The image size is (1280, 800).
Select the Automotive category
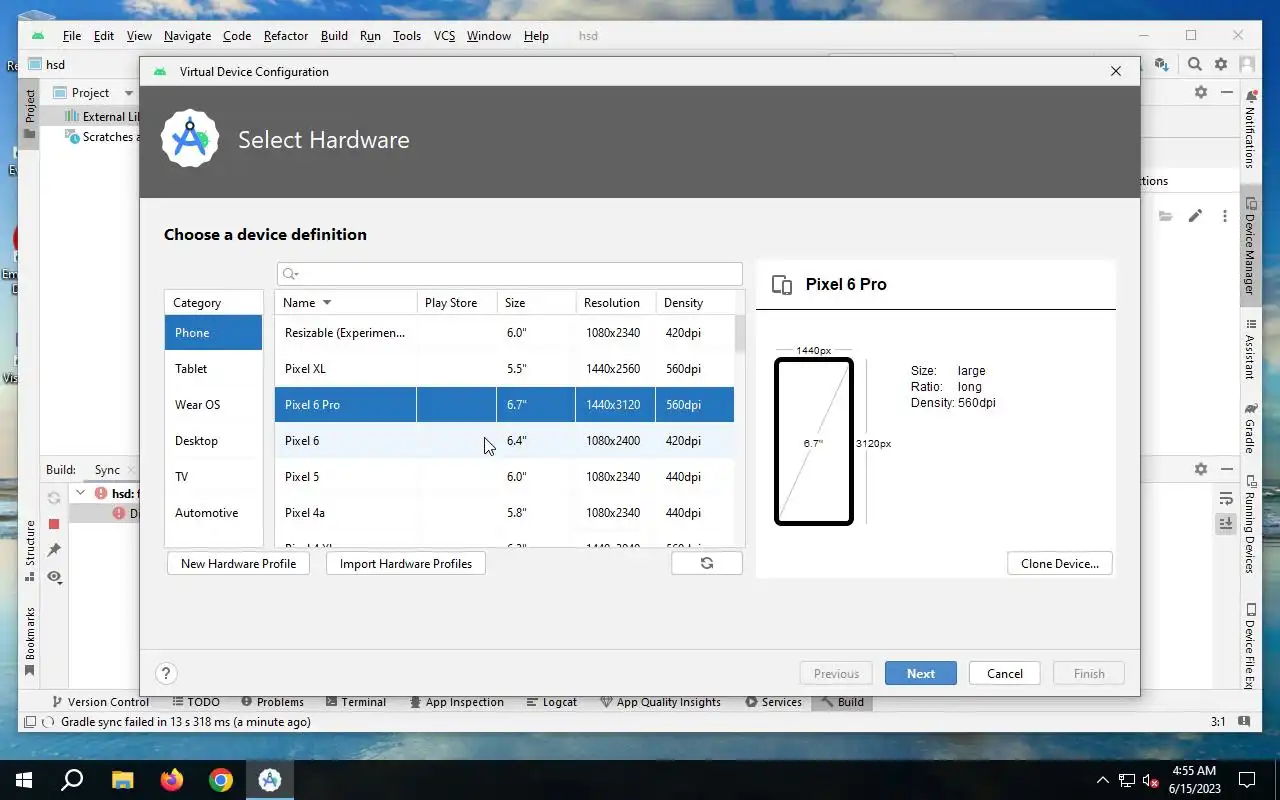pos(214,513)
